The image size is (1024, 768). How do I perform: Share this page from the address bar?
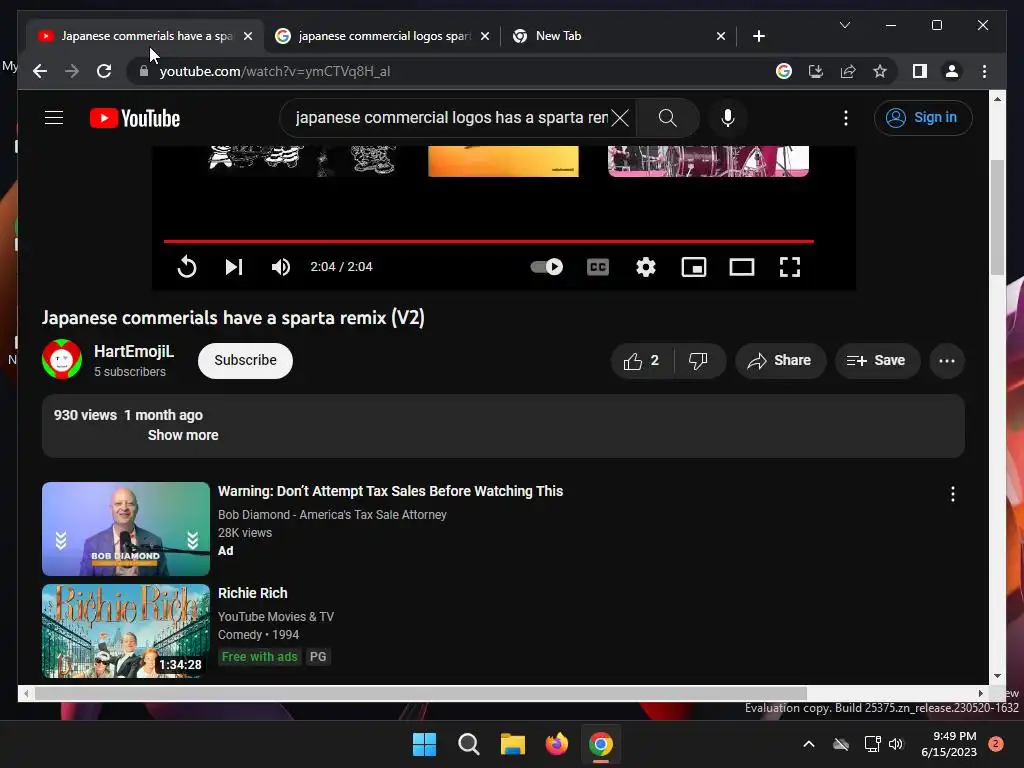tap(848, 71)
